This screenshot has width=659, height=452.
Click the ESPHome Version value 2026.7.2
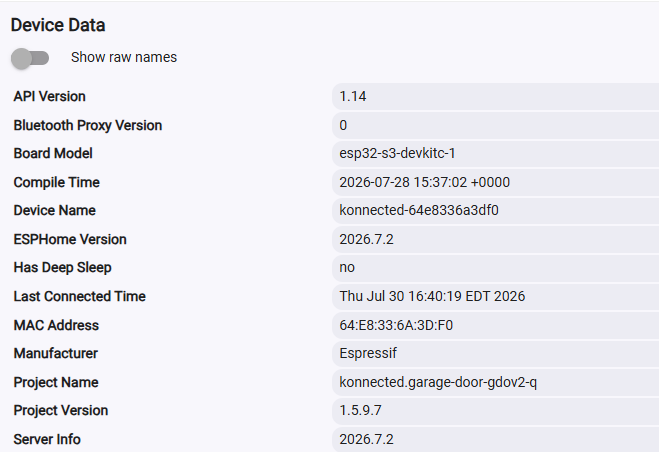pyautogui.click(x=366, y=239)
